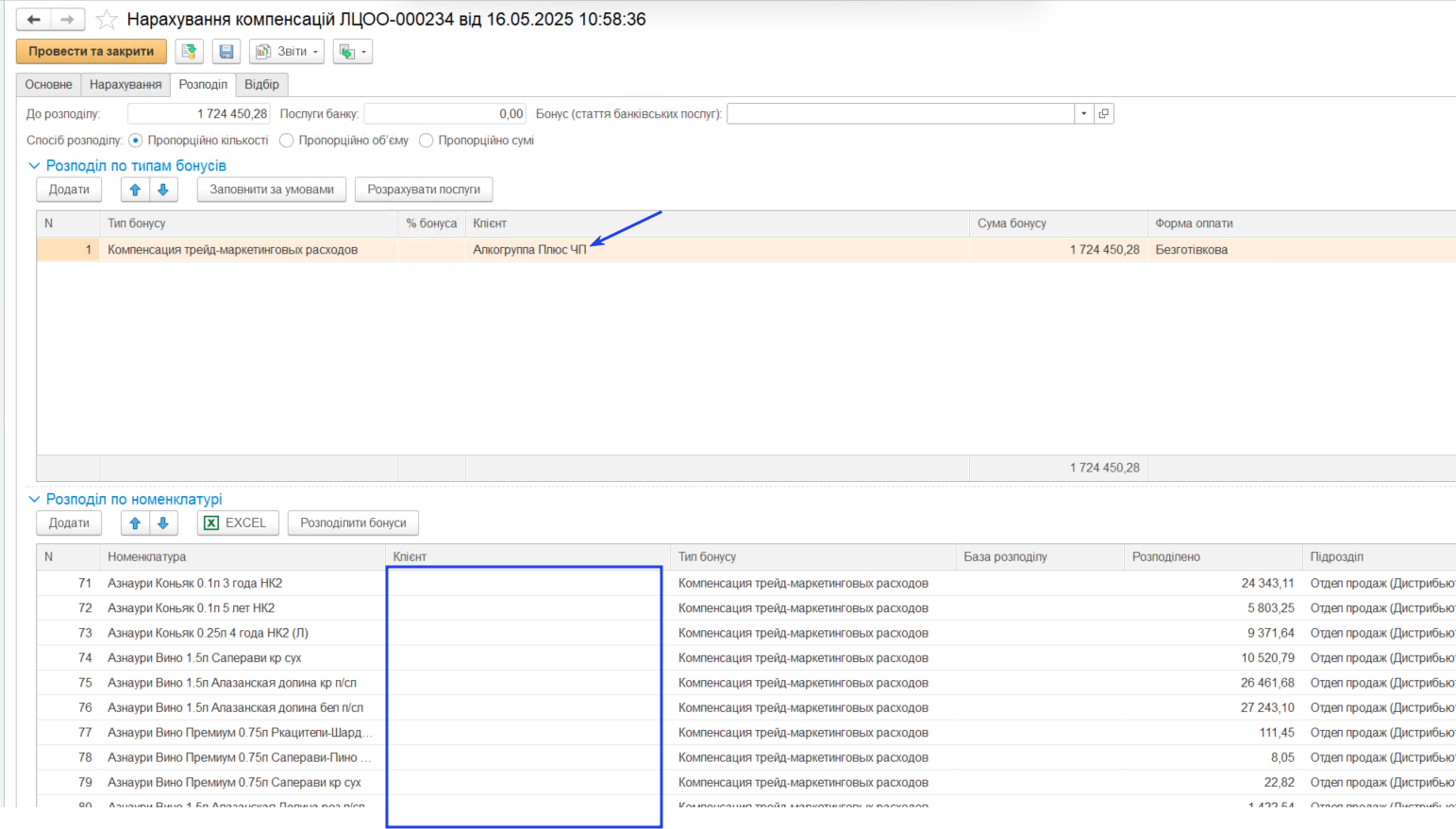Go forward with the right arrow button

point(67,19)
